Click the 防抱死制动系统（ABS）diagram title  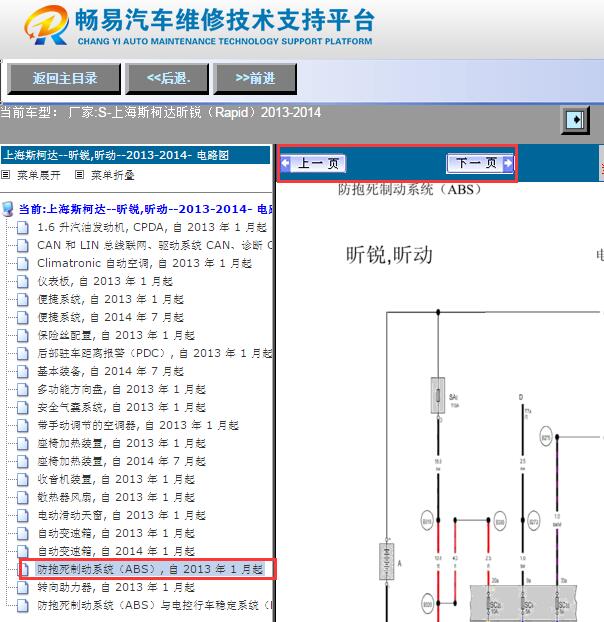coord(409,189)
